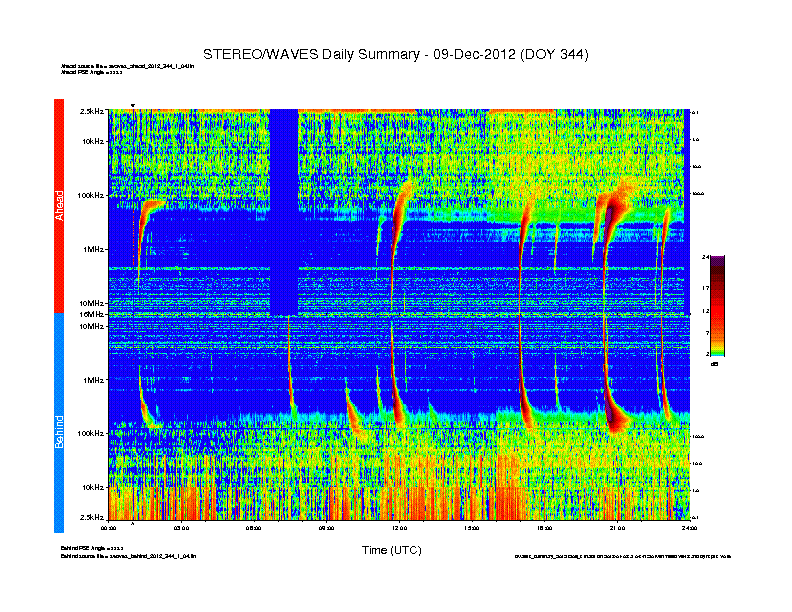Click the triangle marker above the Ahead spectrogram

[133, 106]
